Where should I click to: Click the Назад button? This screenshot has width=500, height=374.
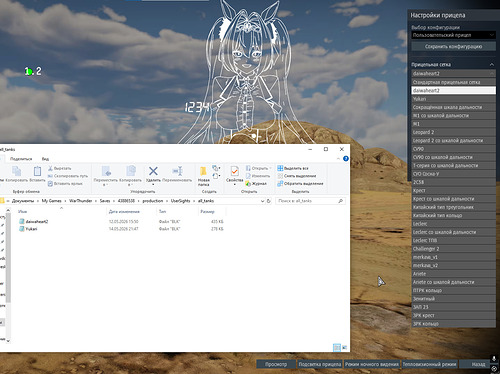coord(479,364)
